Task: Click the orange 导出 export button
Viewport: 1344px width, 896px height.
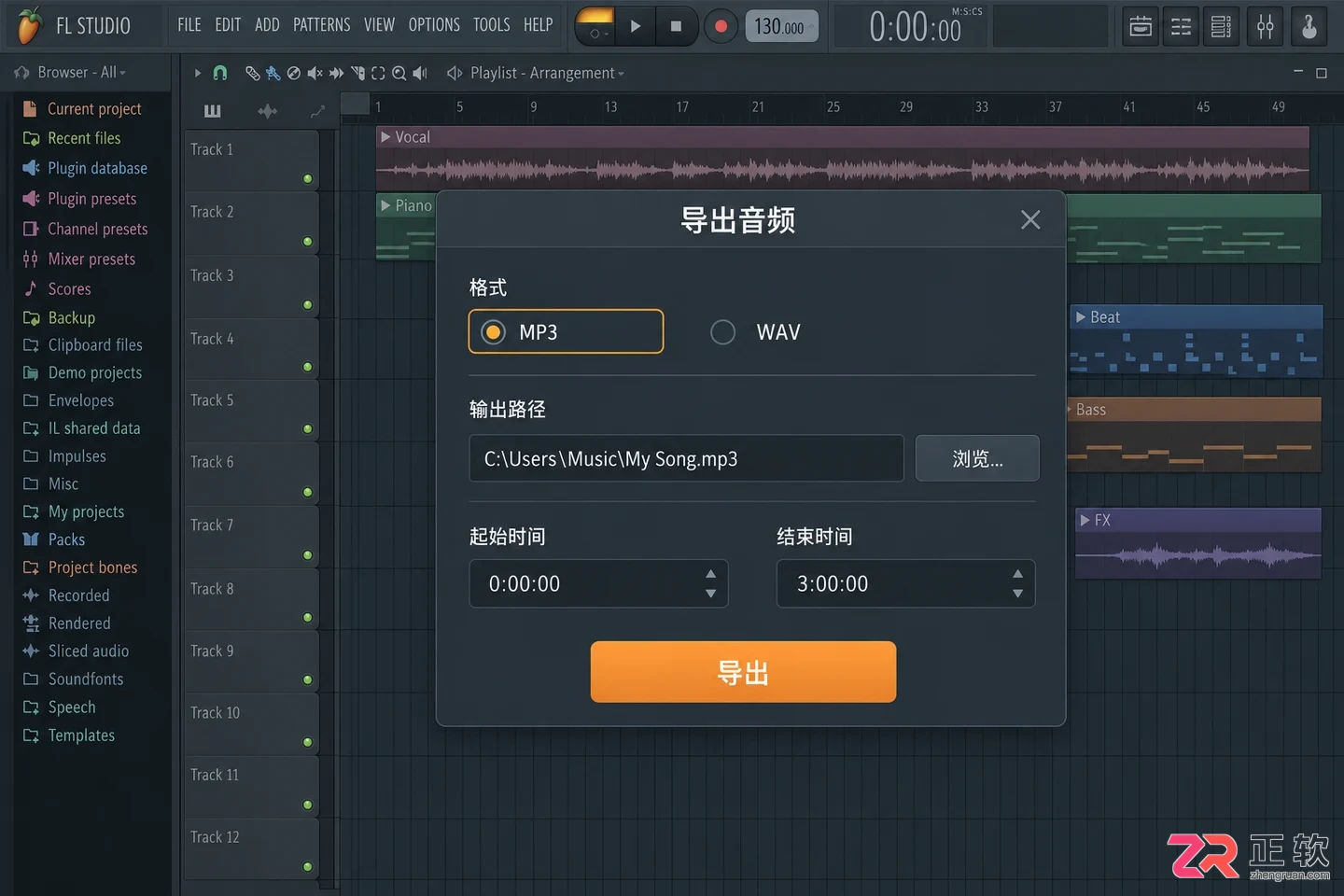Action: tap(743, 672)
